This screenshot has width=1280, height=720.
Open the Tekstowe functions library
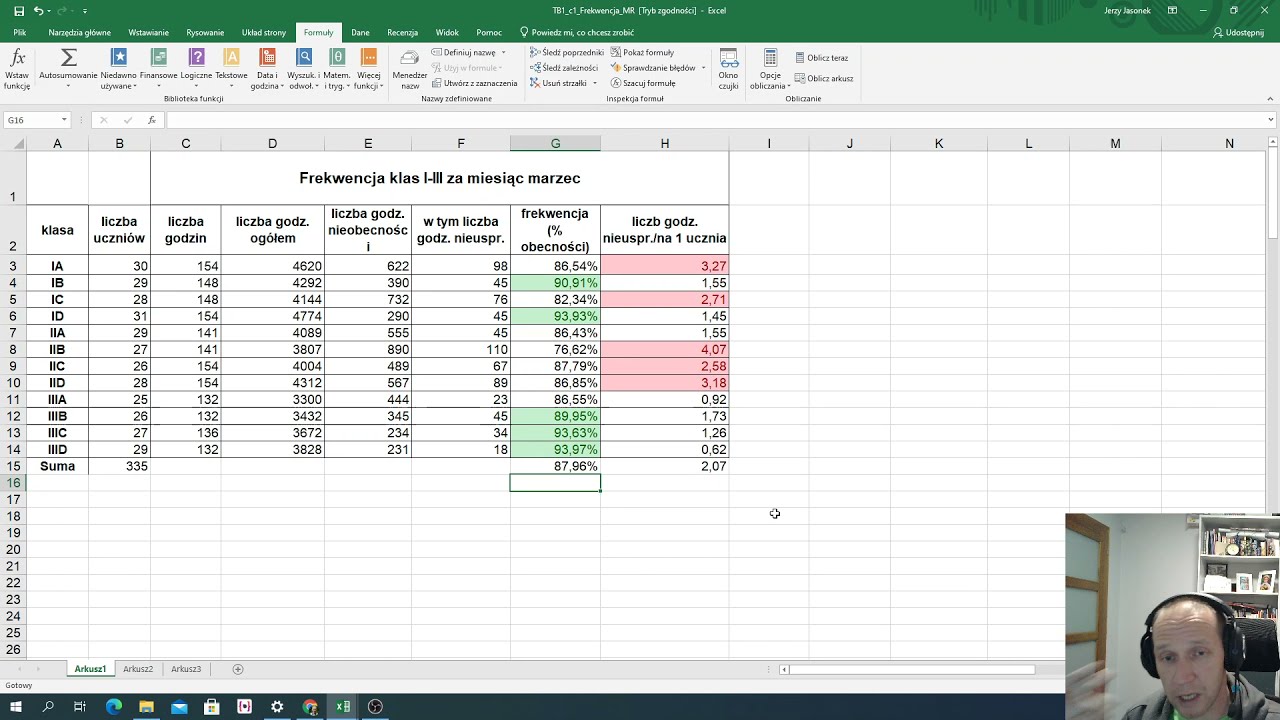tap(231, 68)
